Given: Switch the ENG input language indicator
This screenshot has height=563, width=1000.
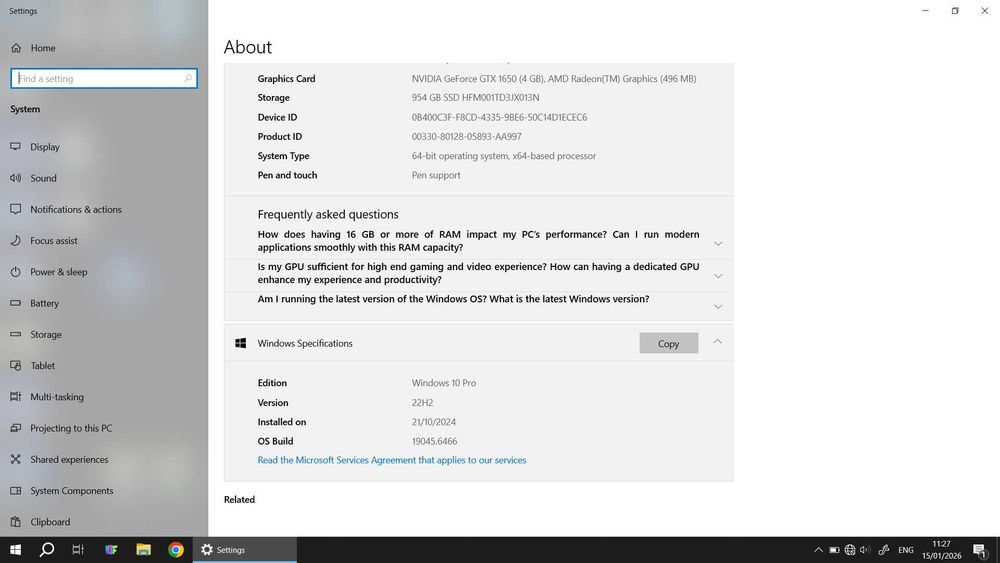Looking at the screenshot, I should coord(906,550).
